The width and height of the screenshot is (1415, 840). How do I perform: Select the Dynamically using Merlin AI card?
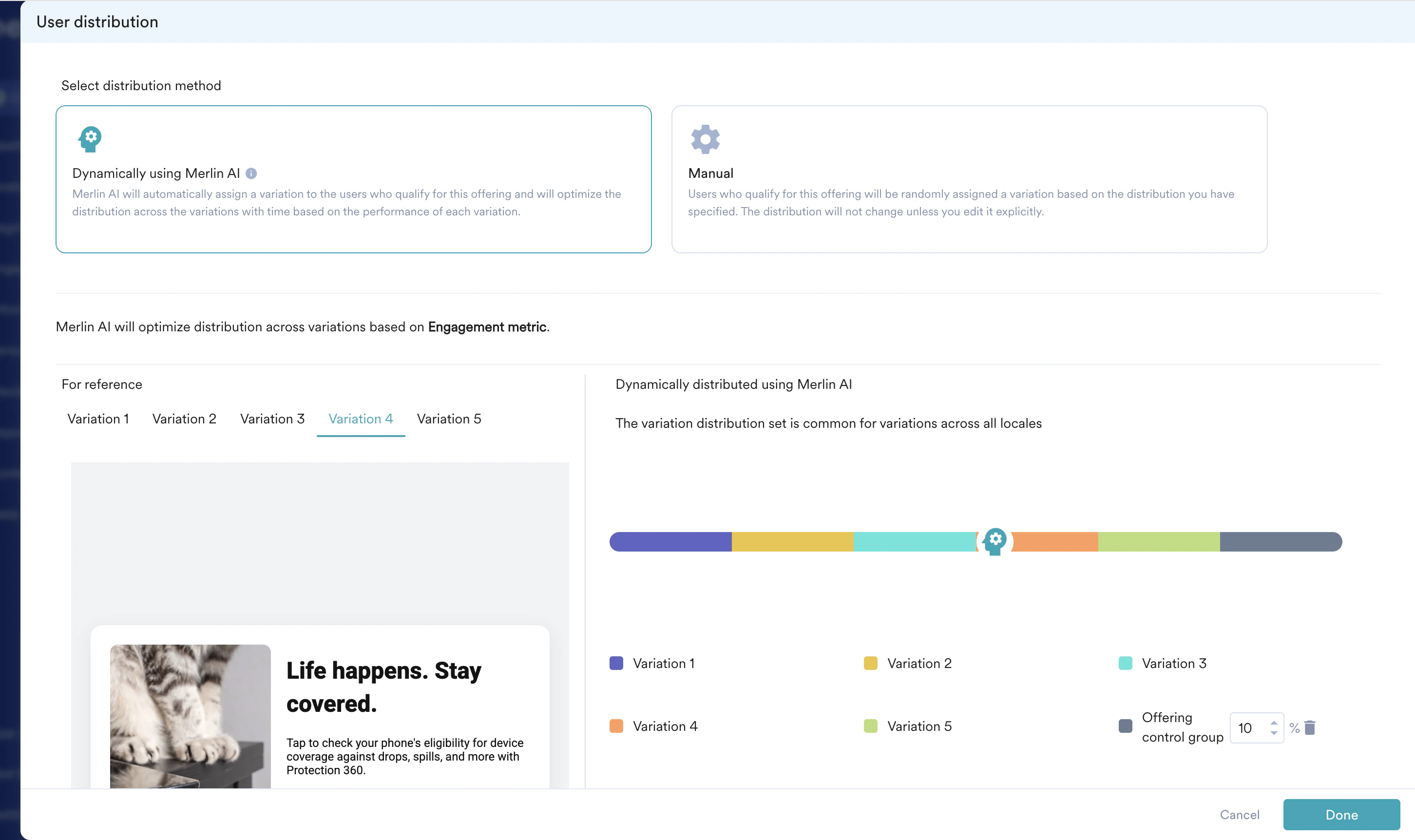click(x=353, y=179)
